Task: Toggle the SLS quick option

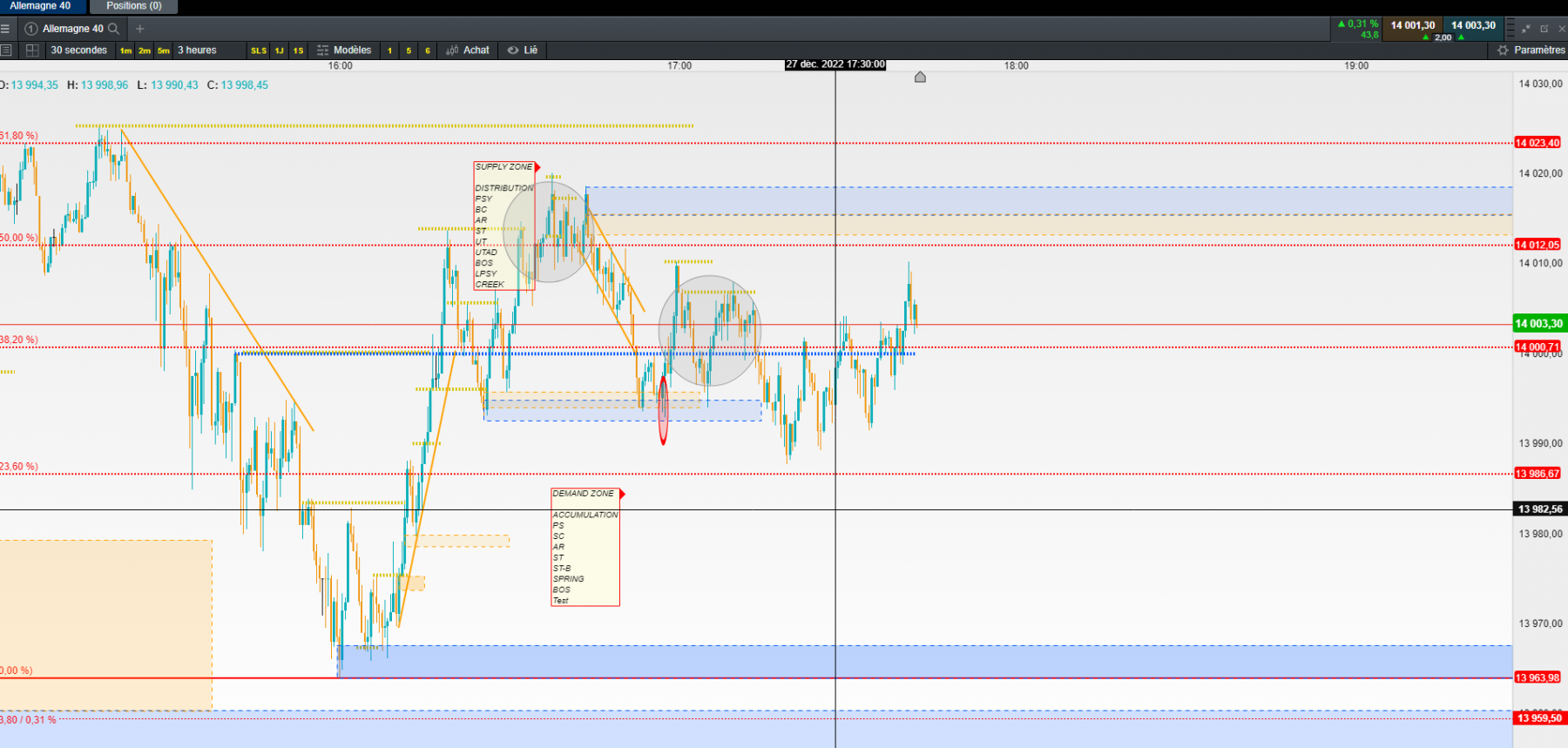Action: [259, 51]
